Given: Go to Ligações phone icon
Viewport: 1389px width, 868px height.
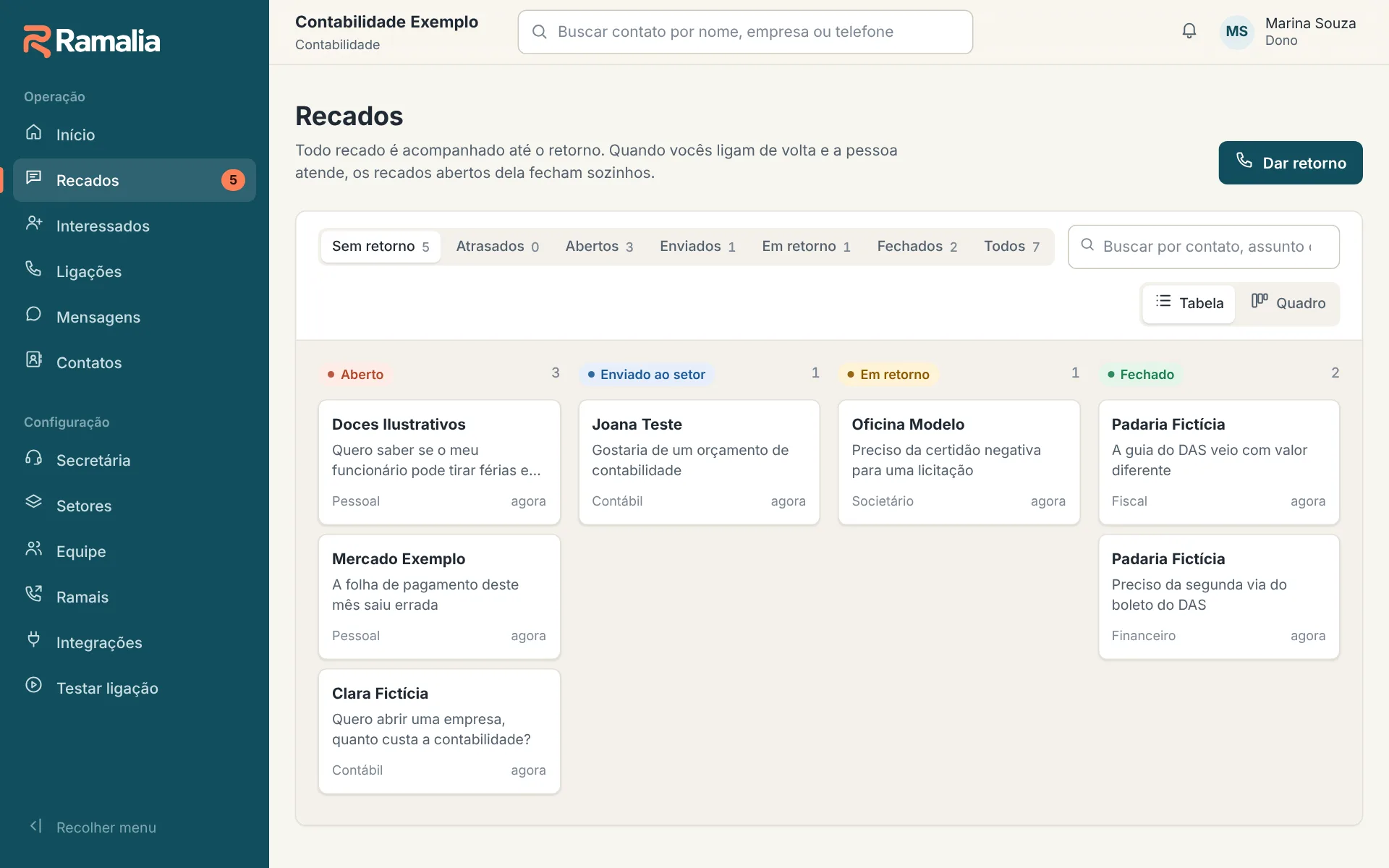Looking at the screenshot, I should pyautogui.click(x=34, y=269).
